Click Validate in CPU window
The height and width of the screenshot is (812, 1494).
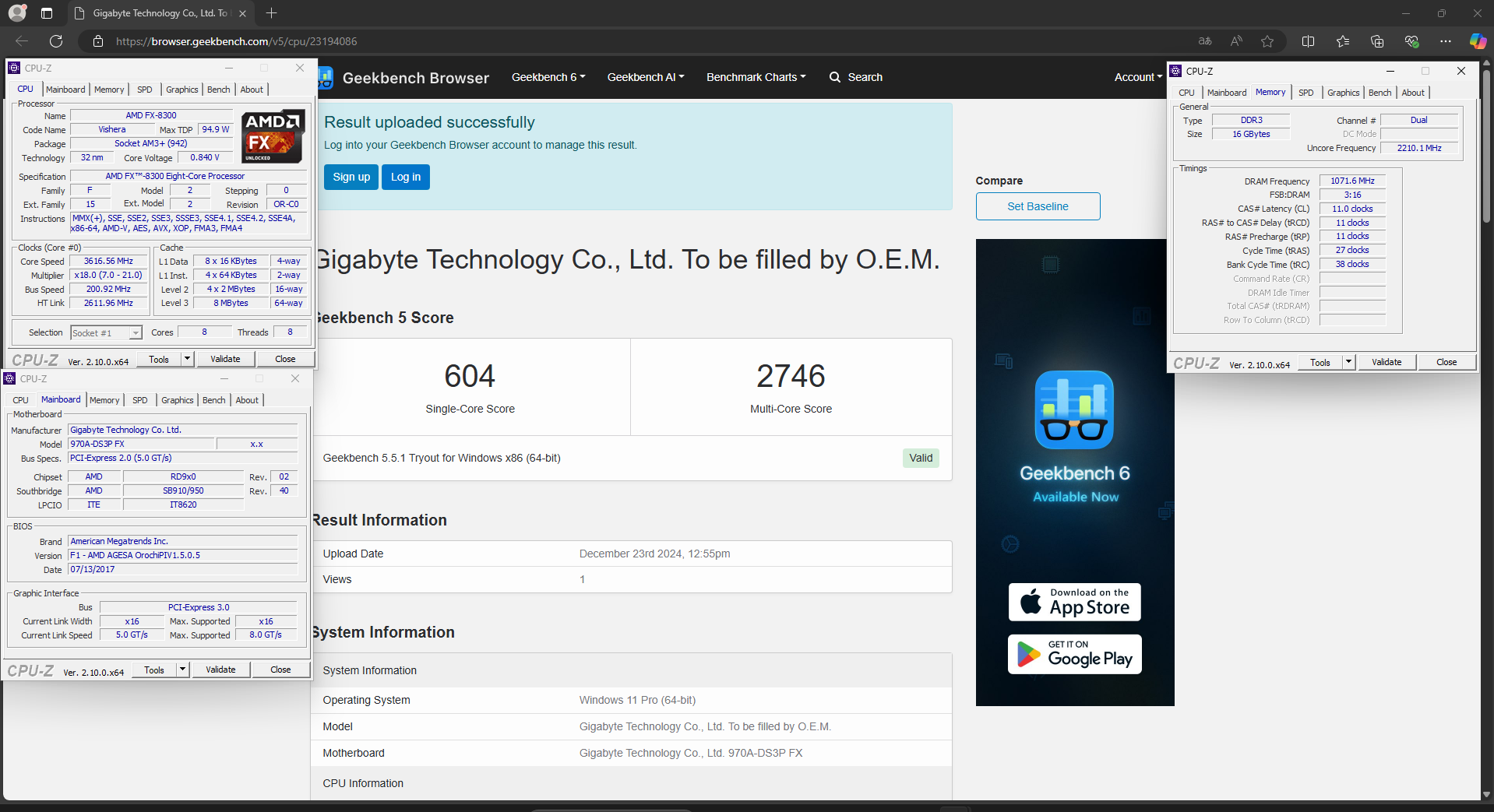[x=225, y=359]
